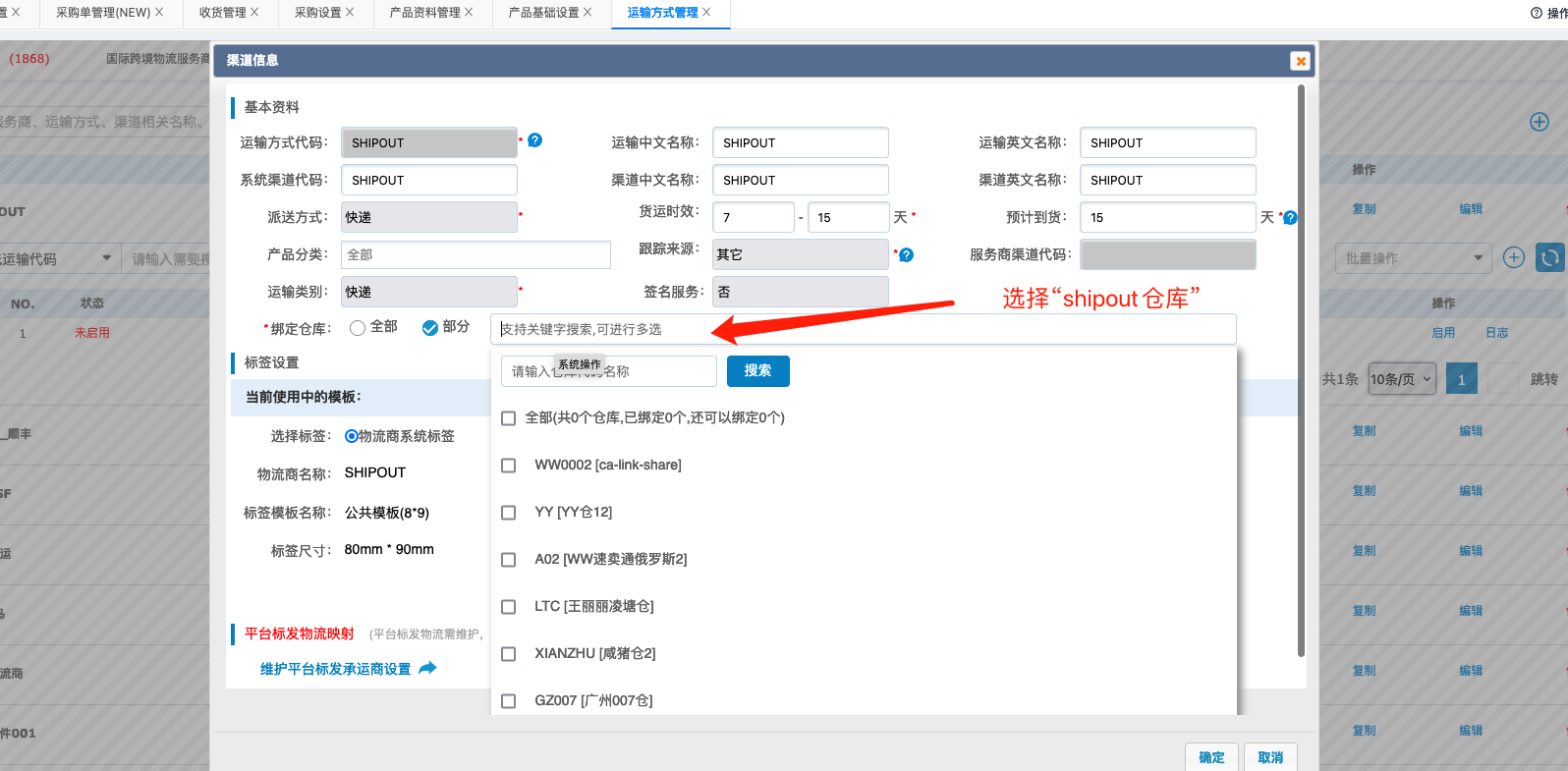1568x771 pixels.
Task: Click share arrow icon beside 维护平台标发承运商设置
Action: tap(427, 668)
